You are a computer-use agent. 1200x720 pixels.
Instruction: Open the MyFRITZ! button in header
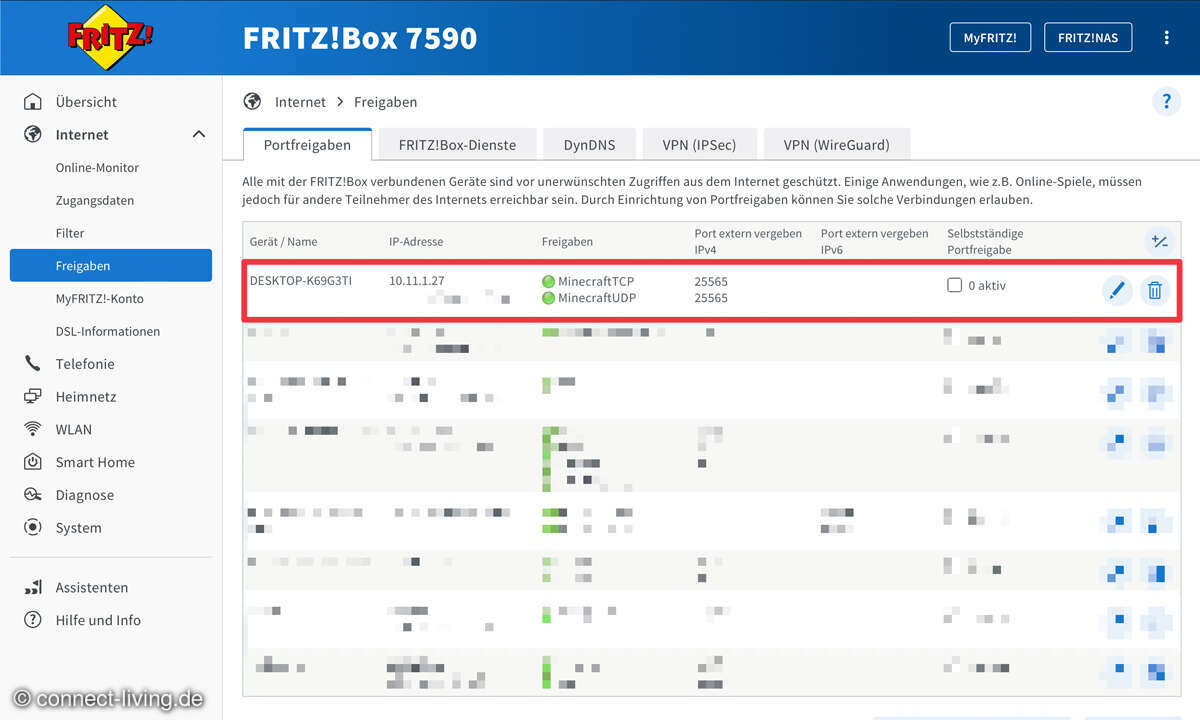(x=990, y=38)
